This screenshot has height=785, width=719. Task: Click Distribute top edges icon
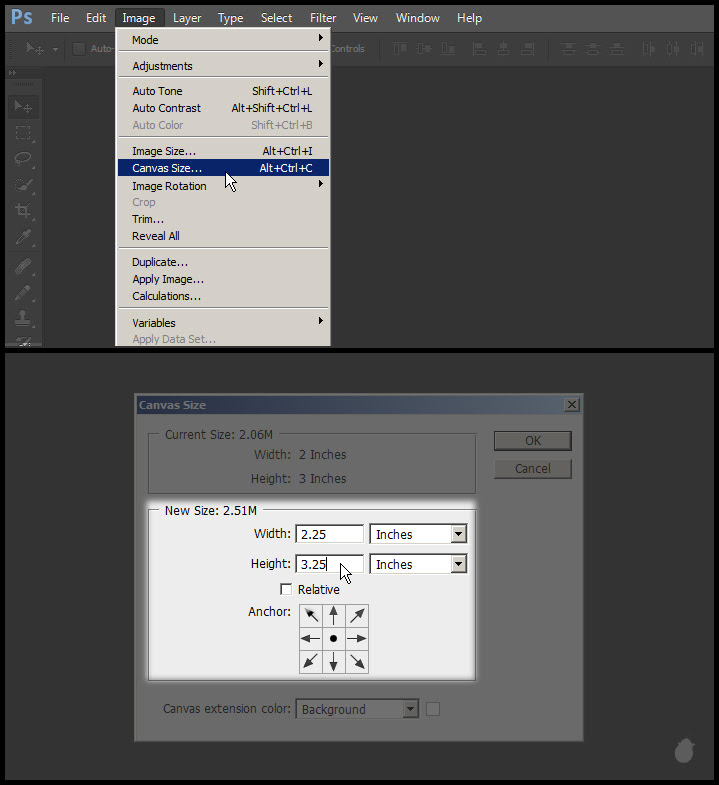[568, 49]
